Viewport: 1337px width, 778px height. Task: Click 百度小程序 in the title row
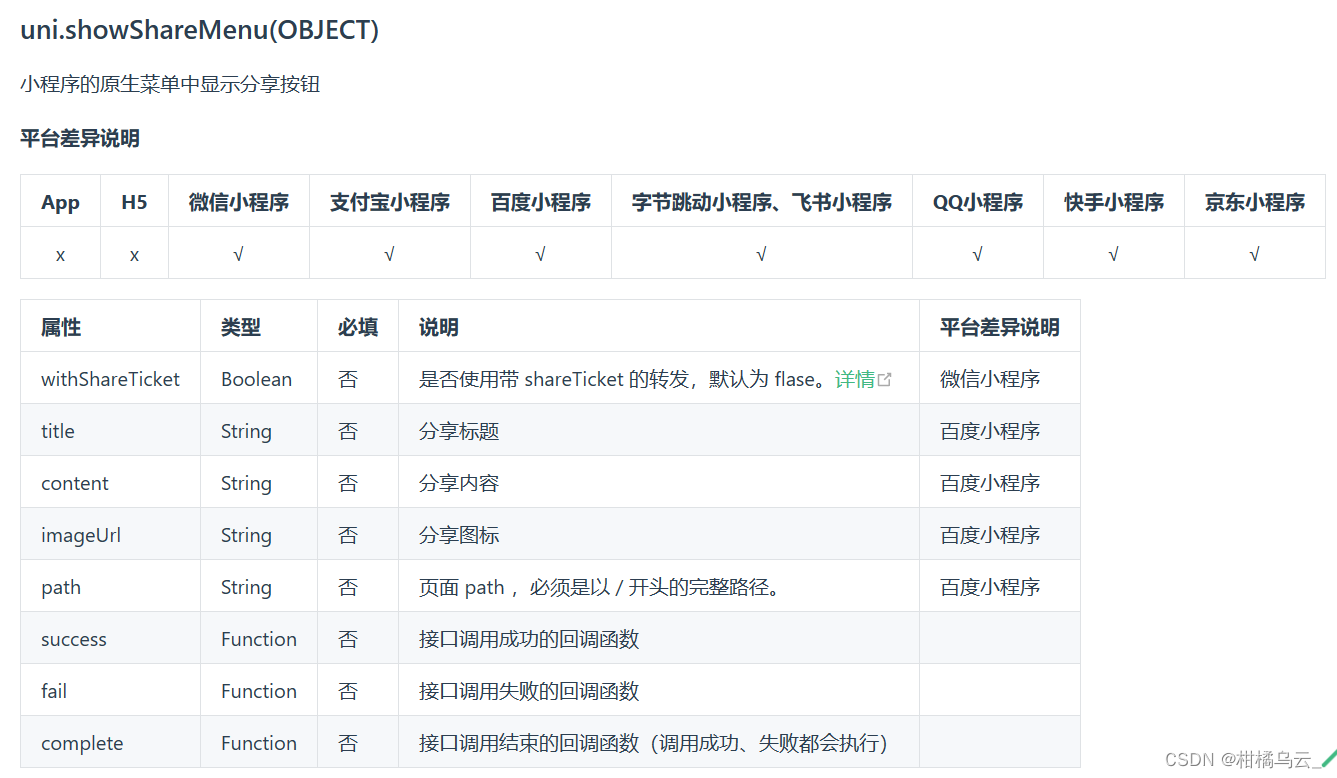pyautogui.click(x=990, y=431)
